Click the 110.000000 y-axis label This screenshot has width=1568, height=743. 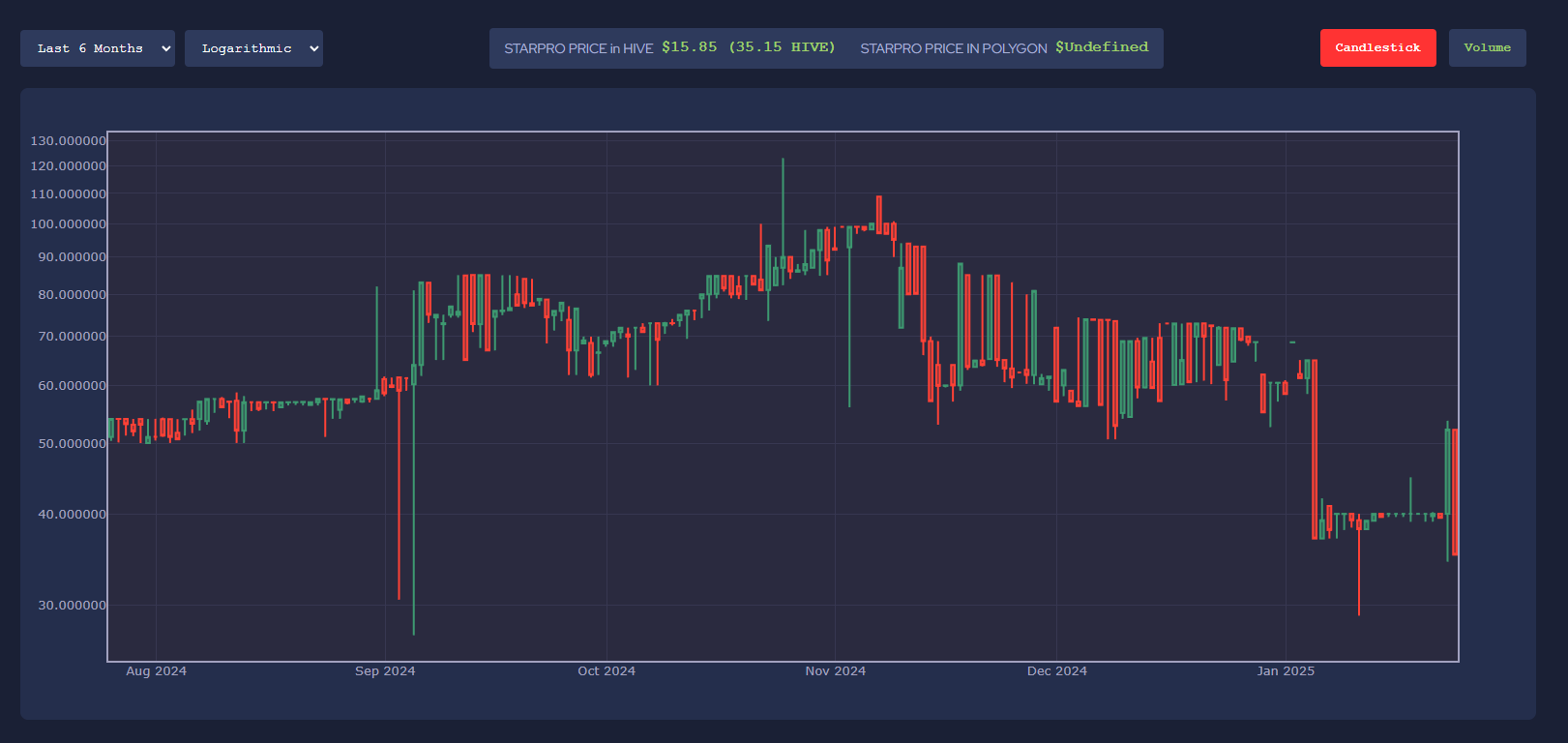69,194
